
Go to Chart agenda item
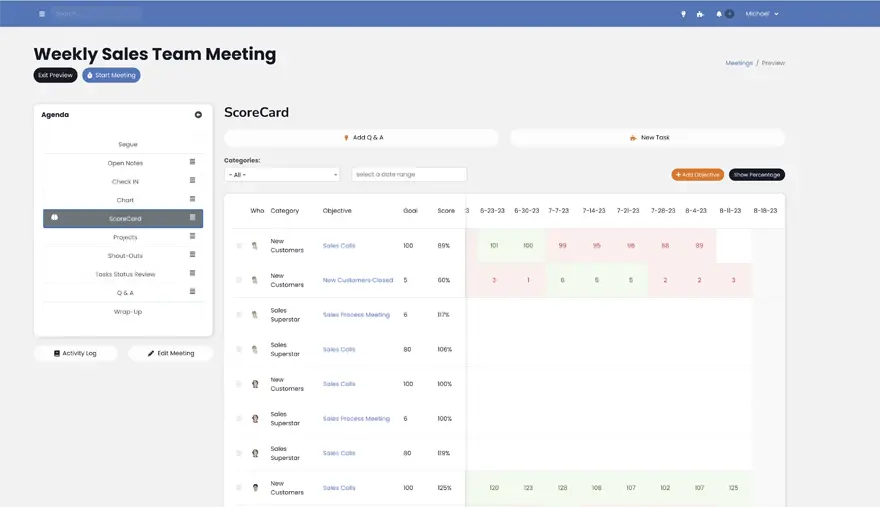(125, 200)
